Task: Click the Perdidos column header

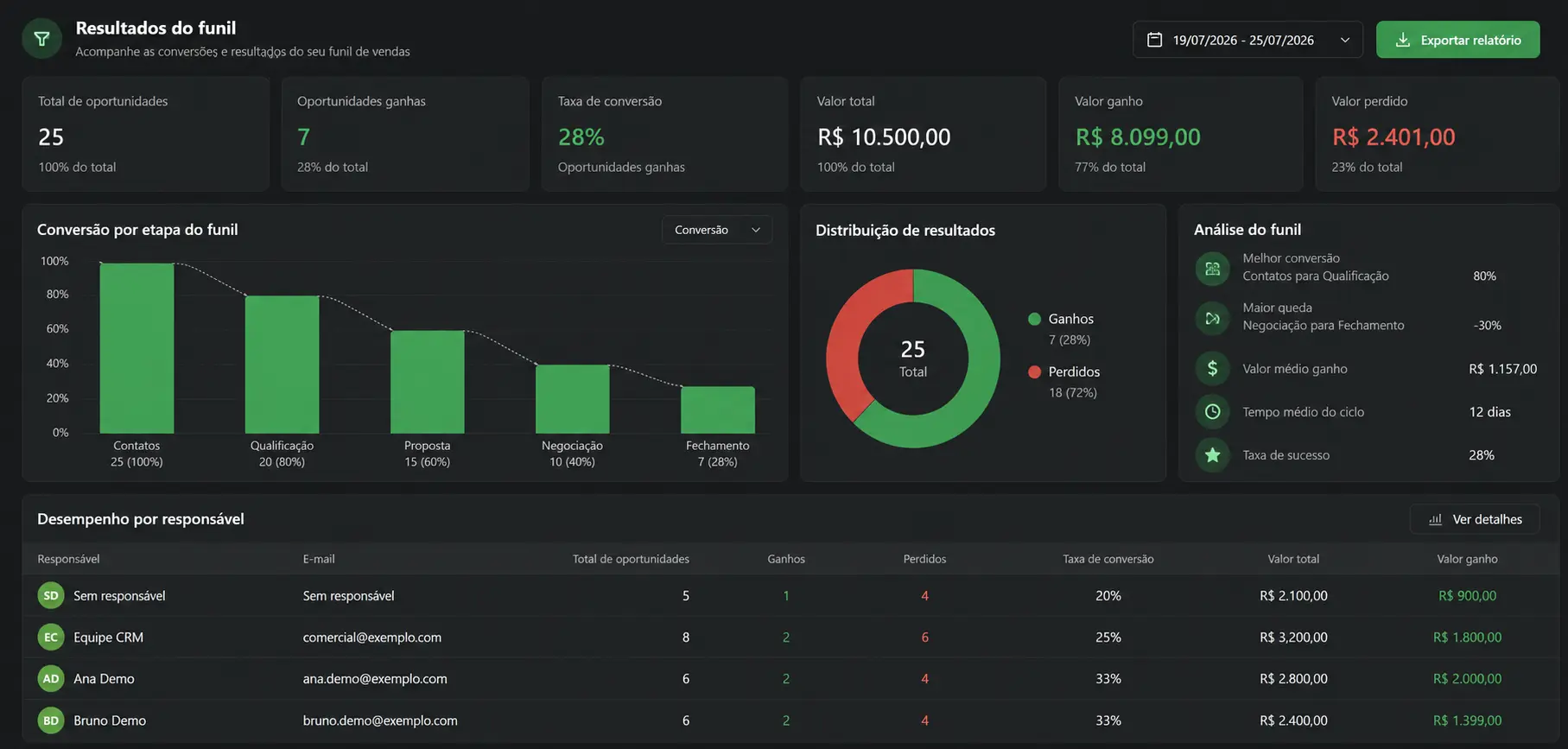Action: coord(924,559)
